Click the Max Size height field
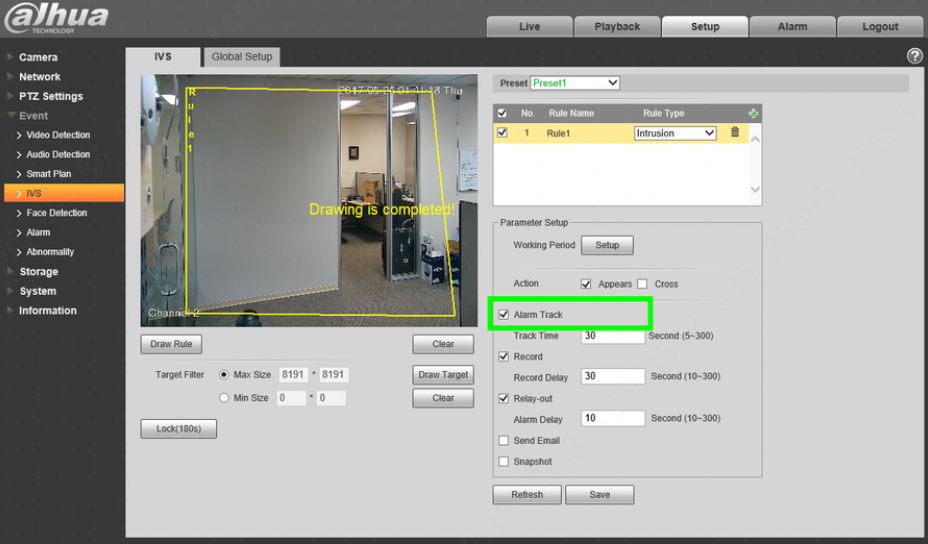This screenshot has height=544, width=928. (333, 375)
